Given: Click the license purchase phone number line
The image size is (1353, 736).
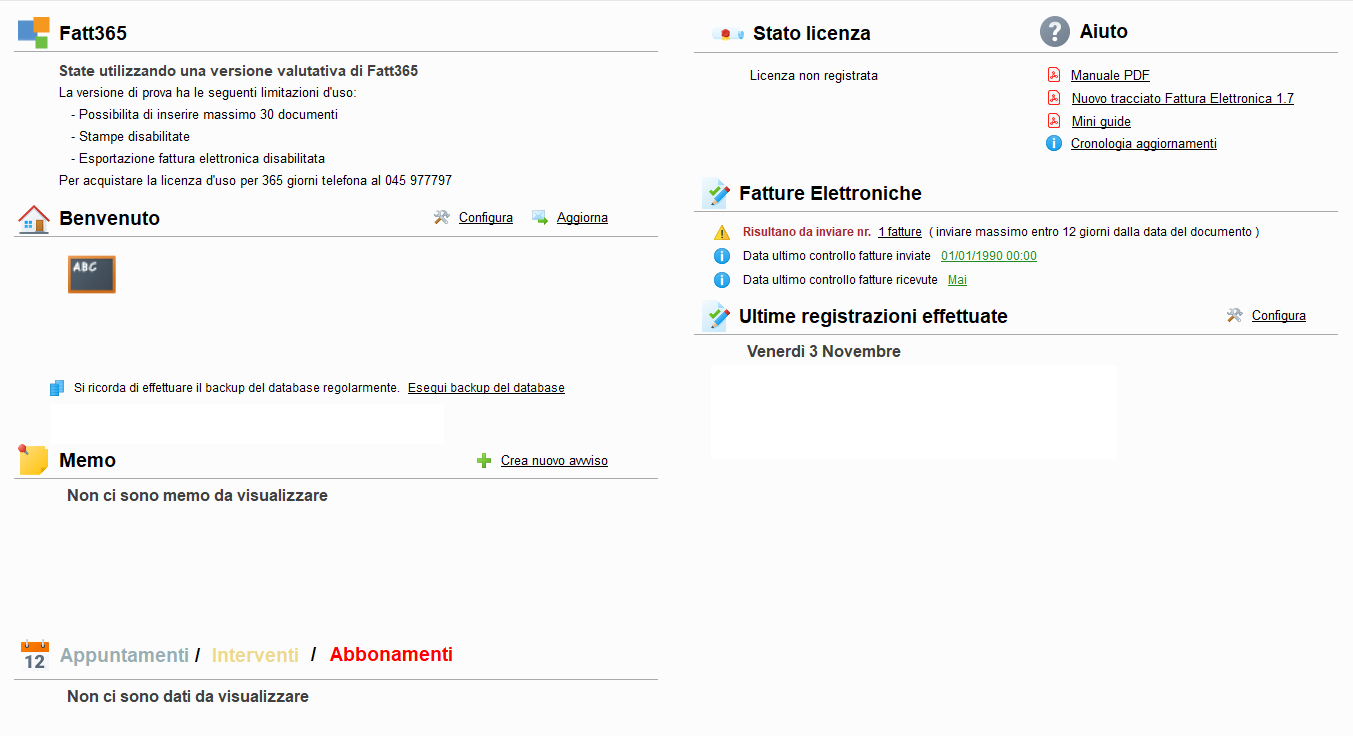Looking at the screenshot, I should click(255, 180).
